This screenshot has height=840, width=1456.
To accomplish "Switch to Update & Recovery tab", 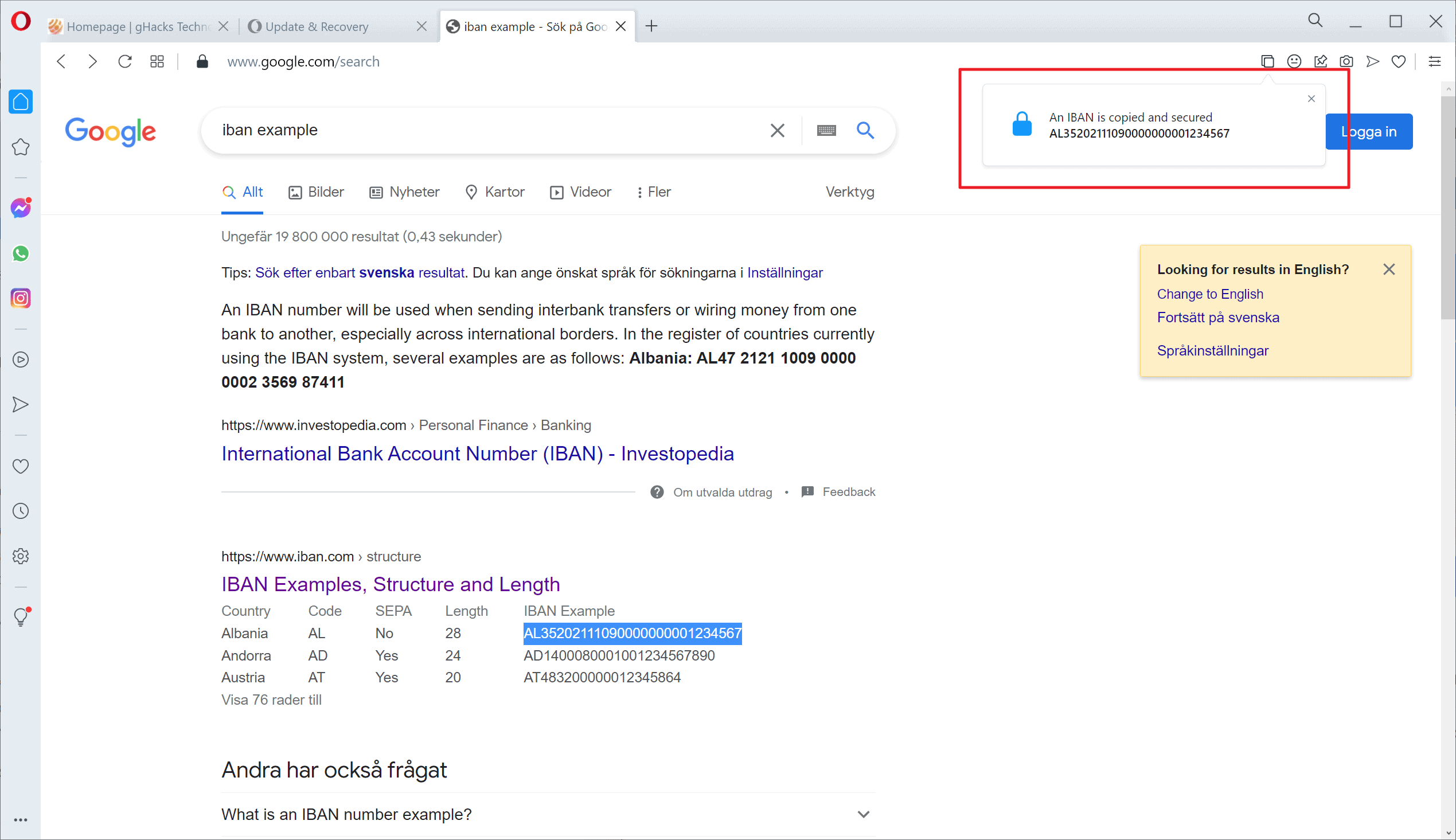I will pyautogui.click(x=317, y=26).
